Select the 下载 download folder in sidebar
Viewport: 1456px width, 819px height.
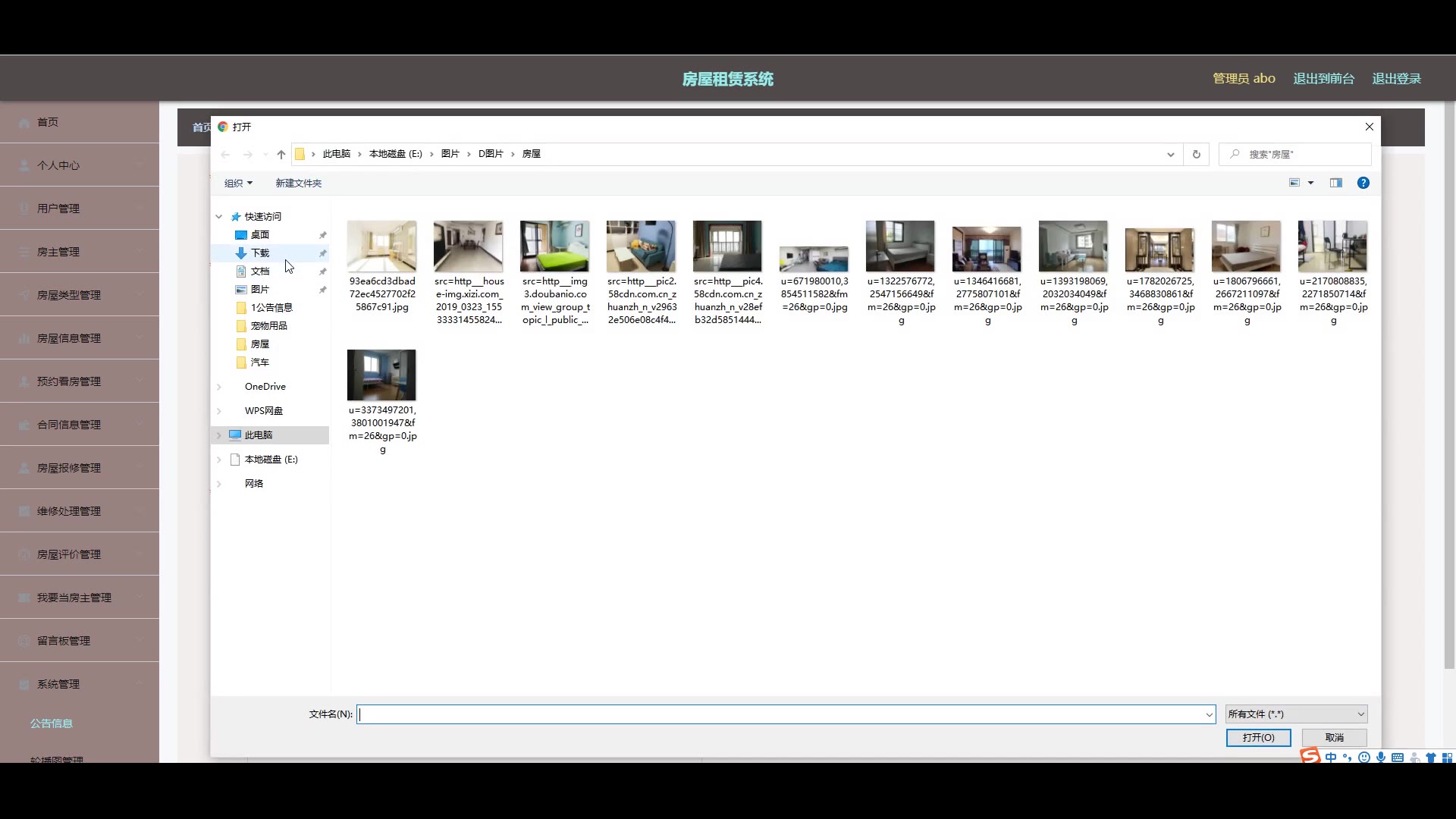pos(260,253)
